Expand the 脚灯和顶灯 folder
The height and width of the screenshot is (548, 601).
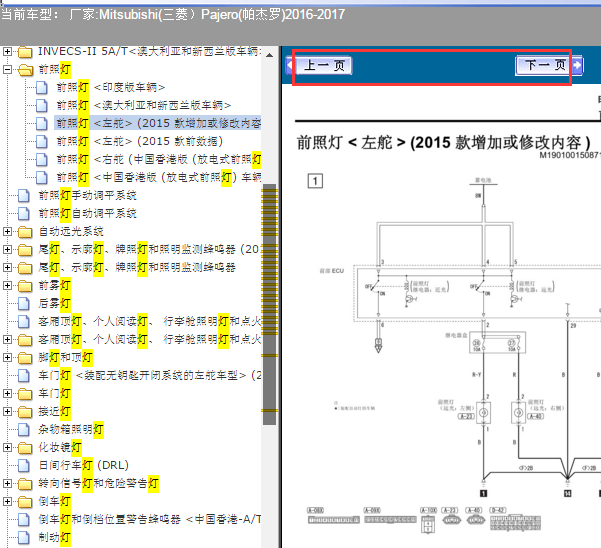pyautogui.click(x=7, y=358)
